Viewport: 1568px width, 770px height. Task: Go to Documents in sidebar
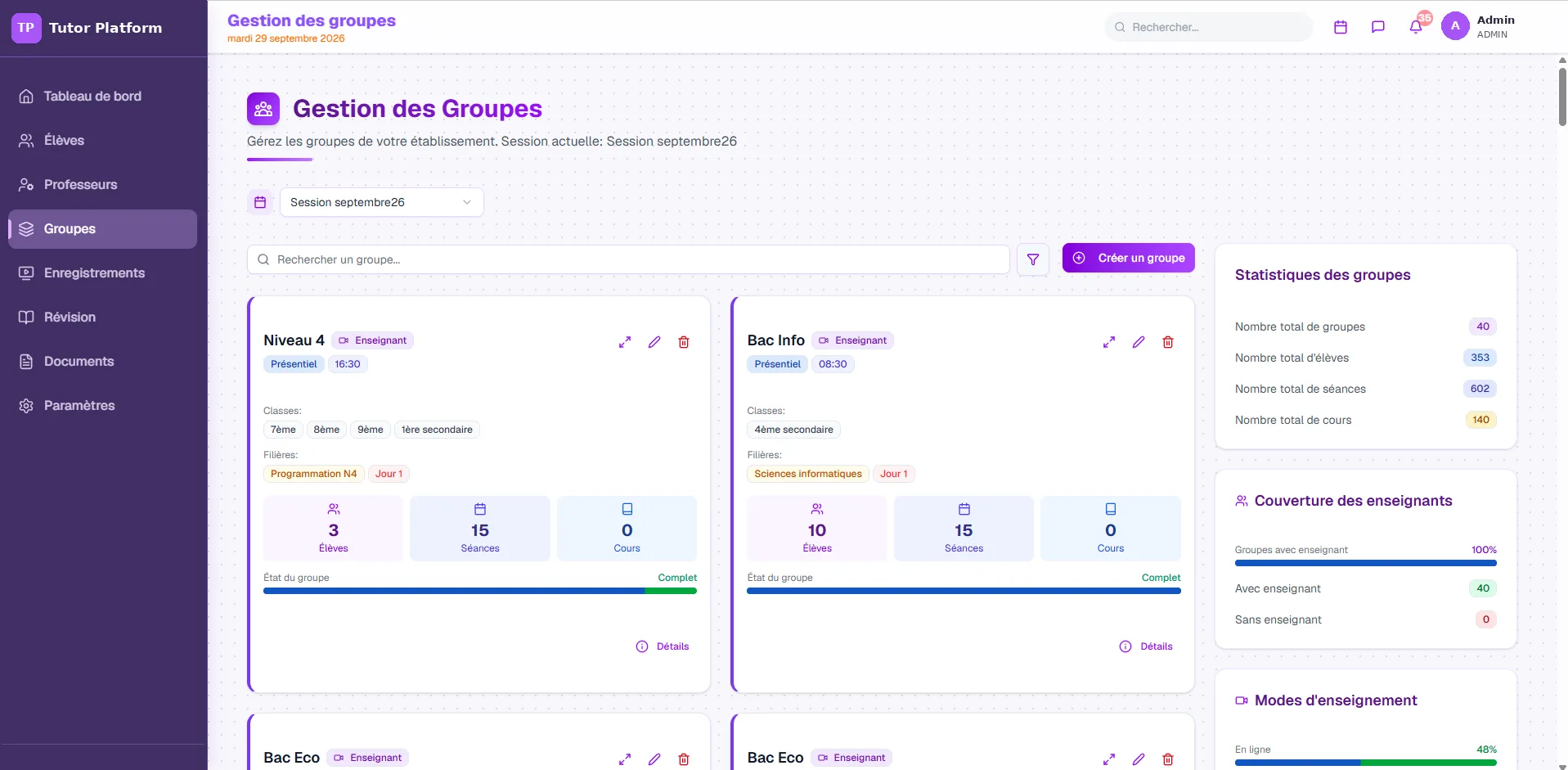[102, 362]
